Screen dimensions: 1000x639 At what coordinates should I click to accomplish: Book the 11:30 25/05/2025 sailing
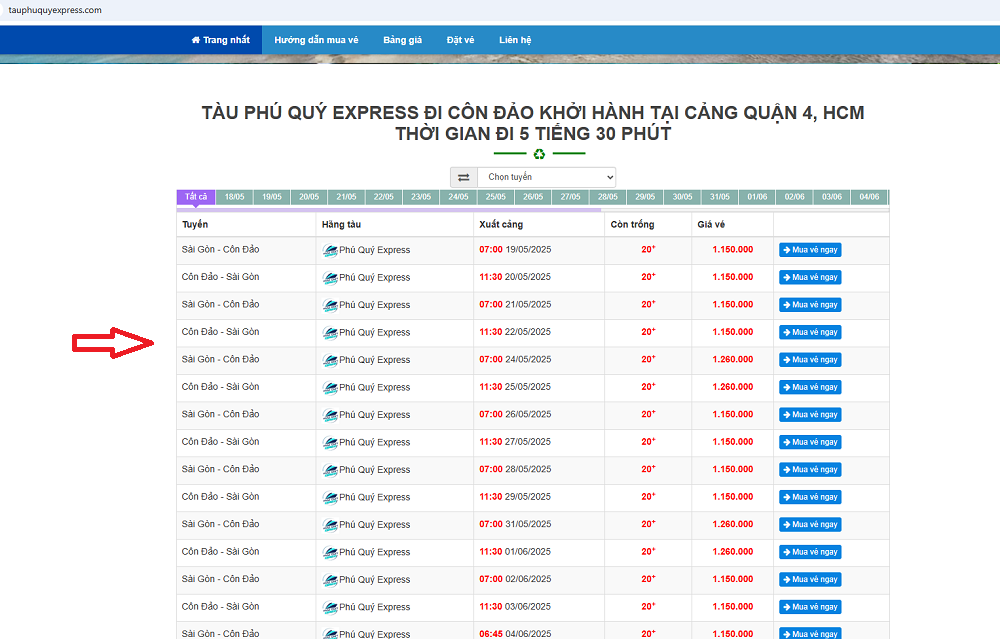tap(810, 387)
